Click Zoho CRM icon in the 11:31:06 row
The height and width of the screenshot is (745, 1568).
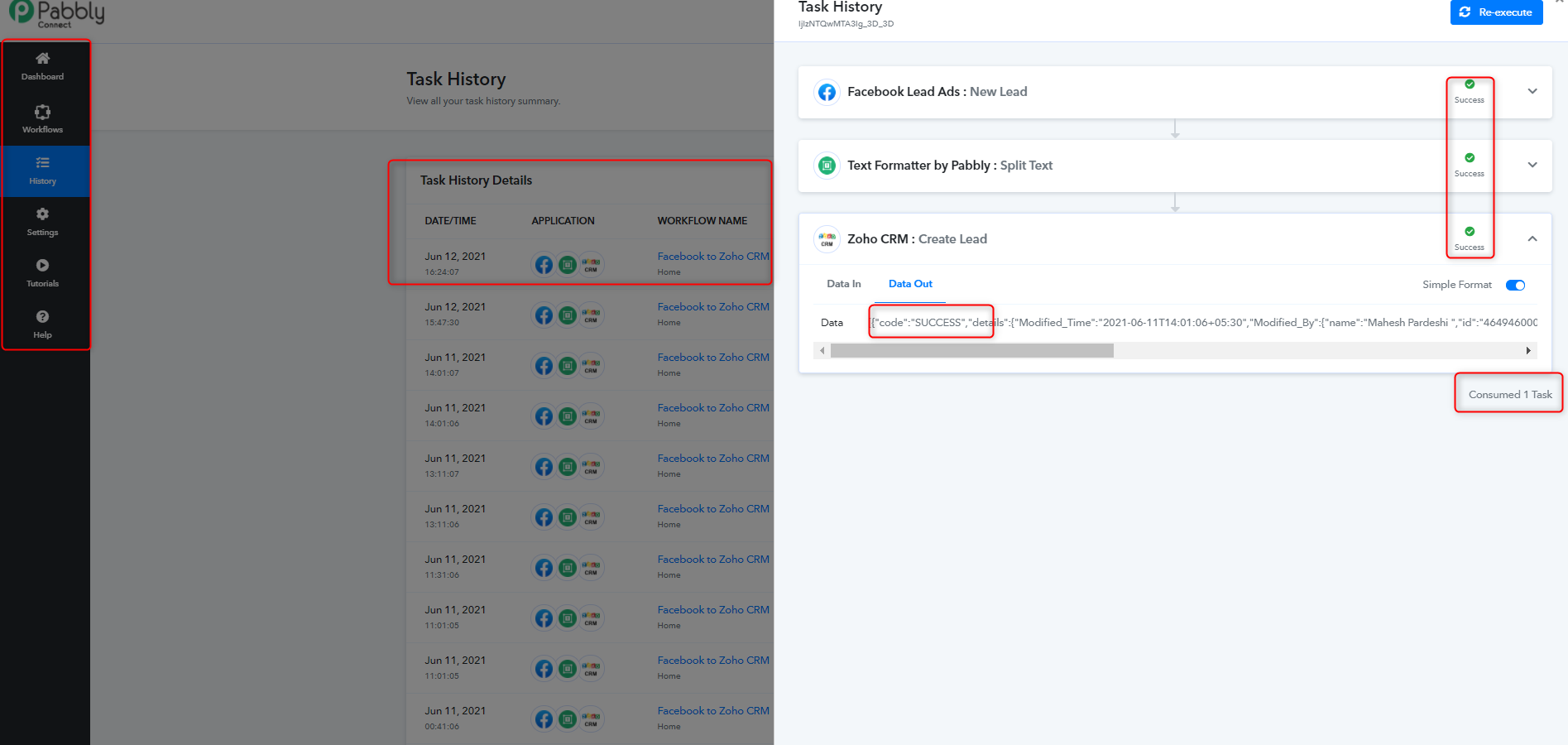tap(591, 568)
